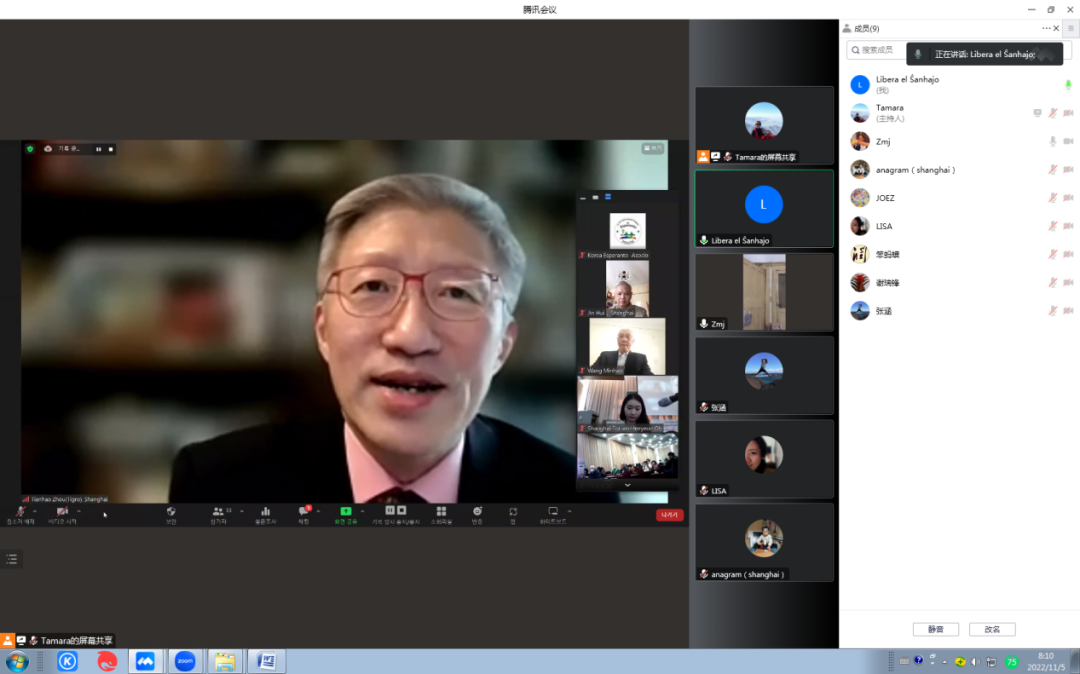1080x674 pixels.
Task: Select Jin Hui Shanghai video thumbnail
Action: pos(627,288)
